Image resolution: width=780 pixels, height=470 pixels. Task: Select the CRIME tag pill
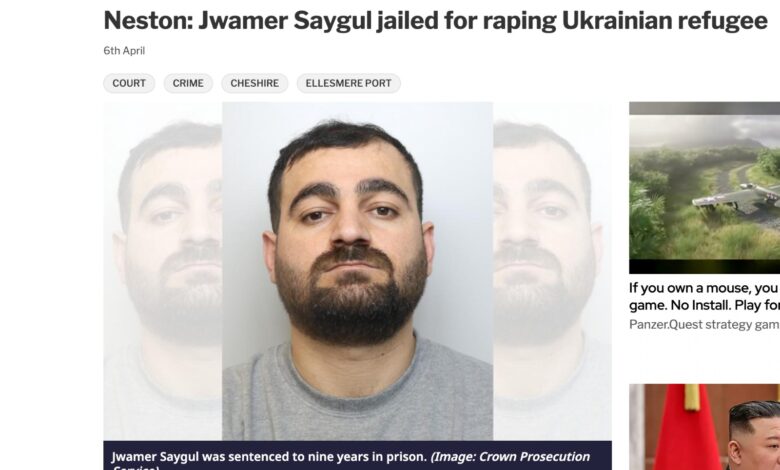[x=188, y=83]
